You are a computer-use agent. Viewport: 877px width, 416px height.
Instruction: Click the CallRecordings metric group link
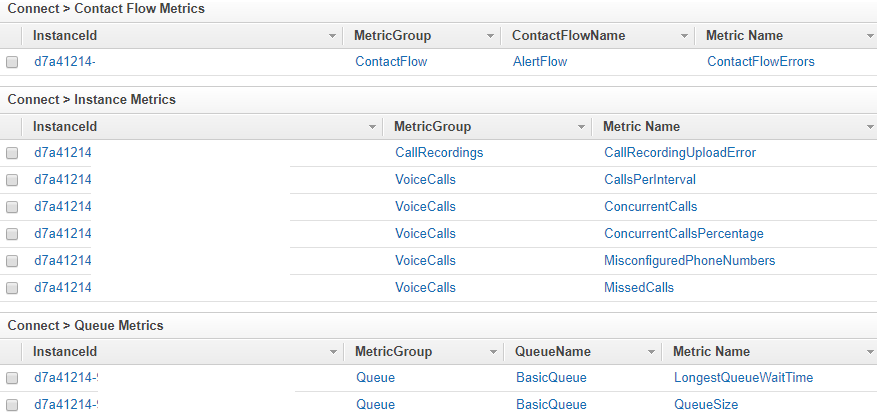tap(439, 153)
